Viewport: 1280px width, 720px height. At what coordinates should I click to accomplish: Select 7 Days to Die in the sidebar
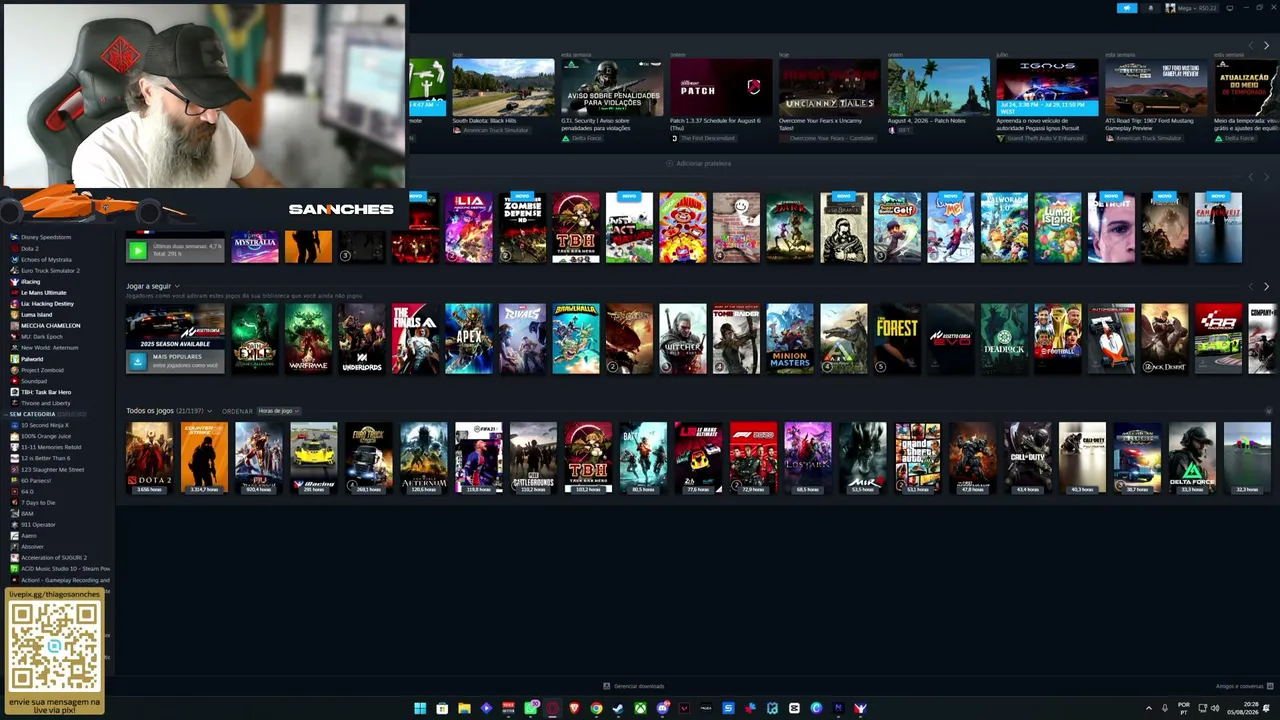coord(38,503)
